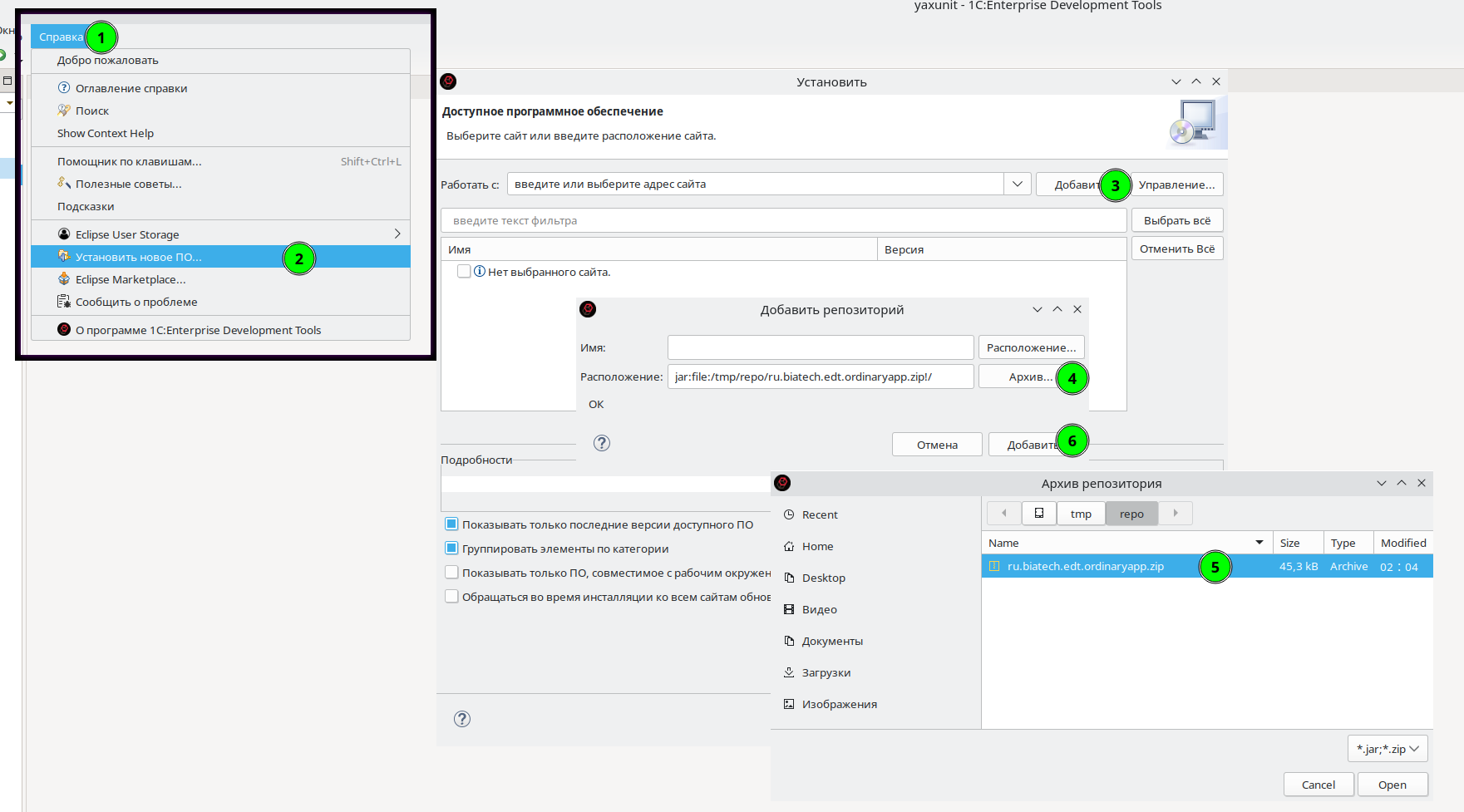The height and width of the screenshot is (812, 1464).
Task: Click the Отмена button
Action: click(937, 445)
